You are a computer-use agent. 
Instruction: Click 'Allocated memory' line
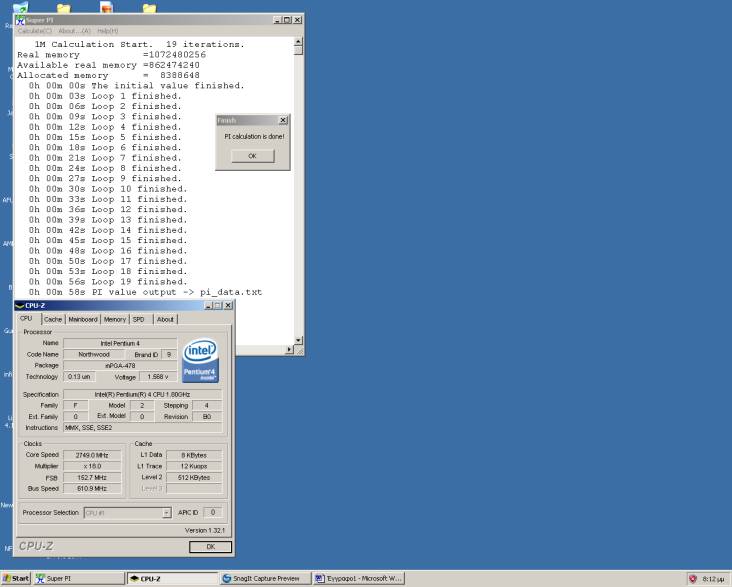pyautogui.click(x=108, y=75)
